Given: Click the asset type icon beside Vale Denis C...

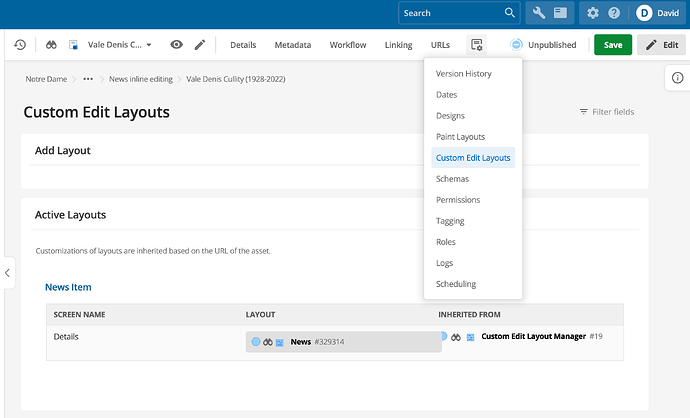Looking at the screenshot, I should tap(73, 44).
